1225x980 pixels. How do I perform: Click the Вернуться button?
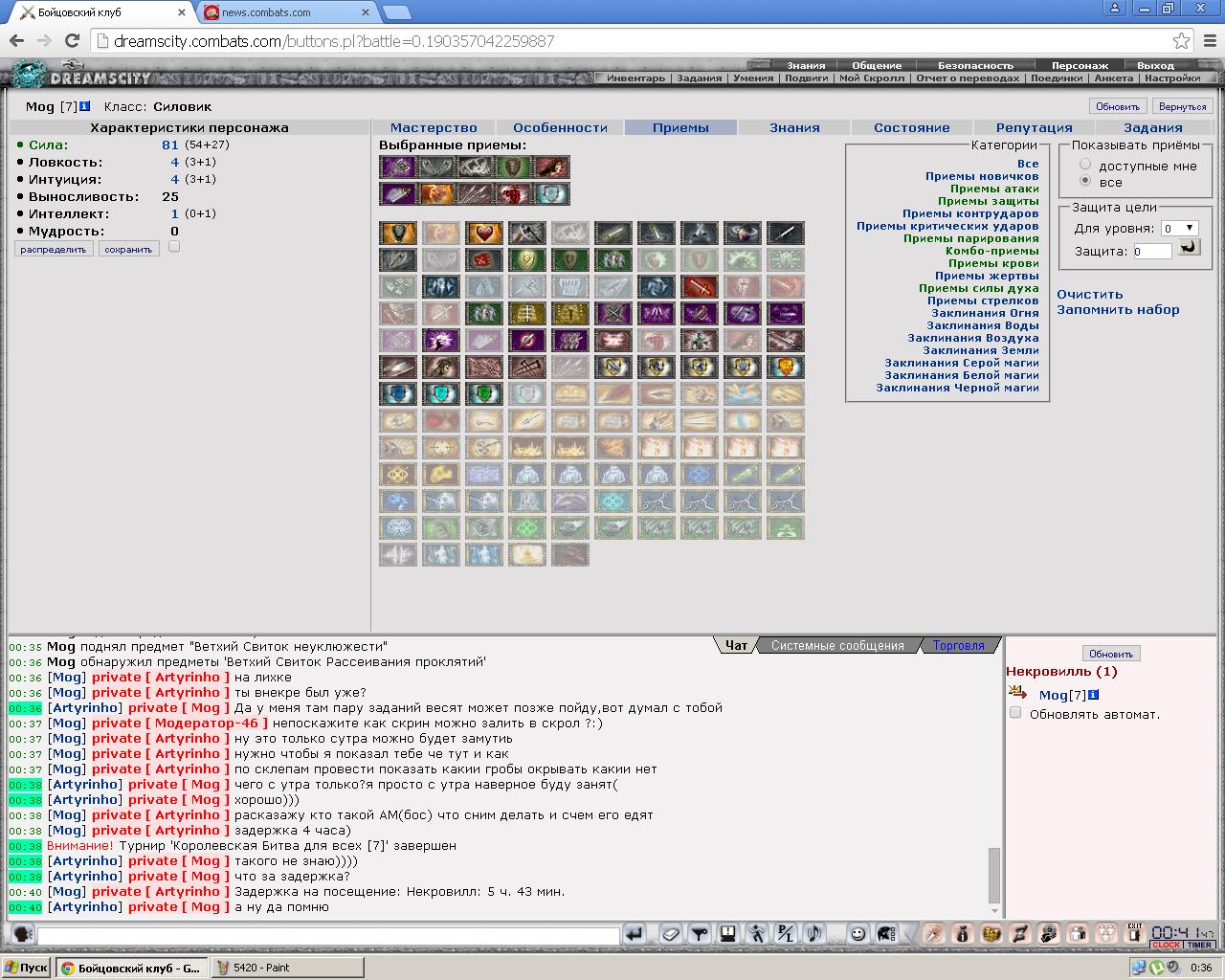point(1182,106)
